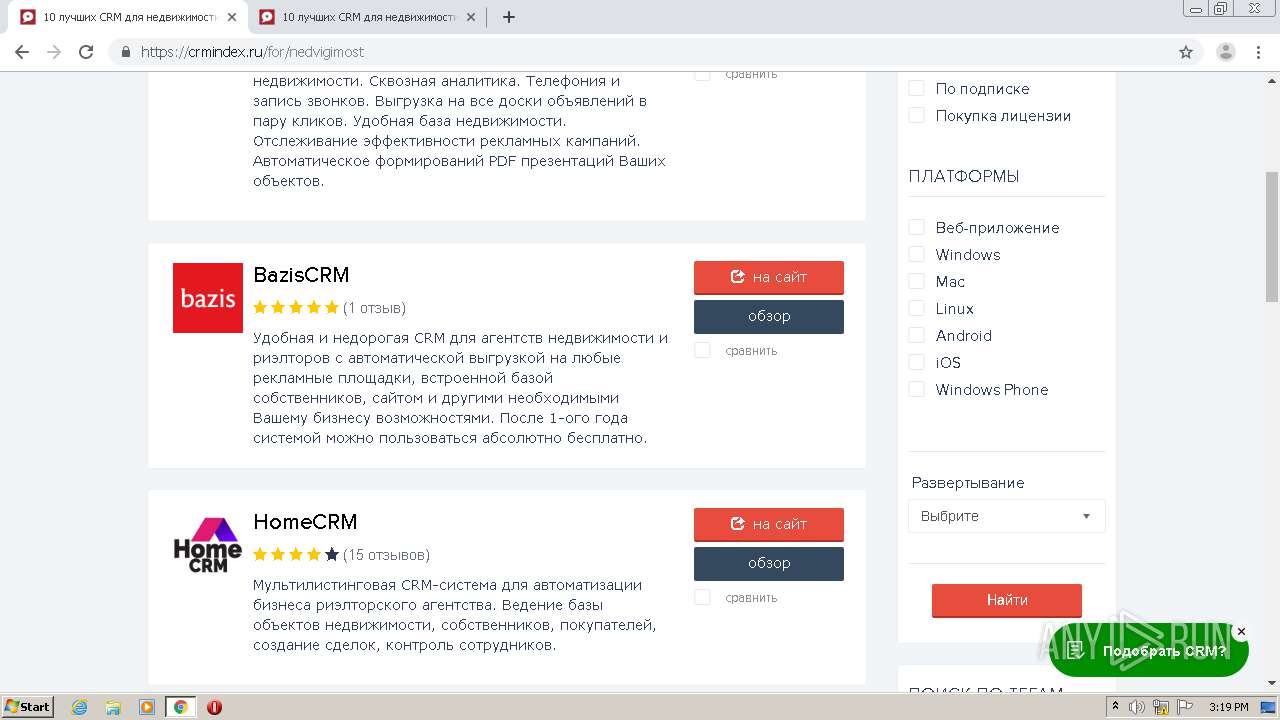Tick the Android platform checkbox
This screenshot has width=1280, height=720.
point(916,335)
